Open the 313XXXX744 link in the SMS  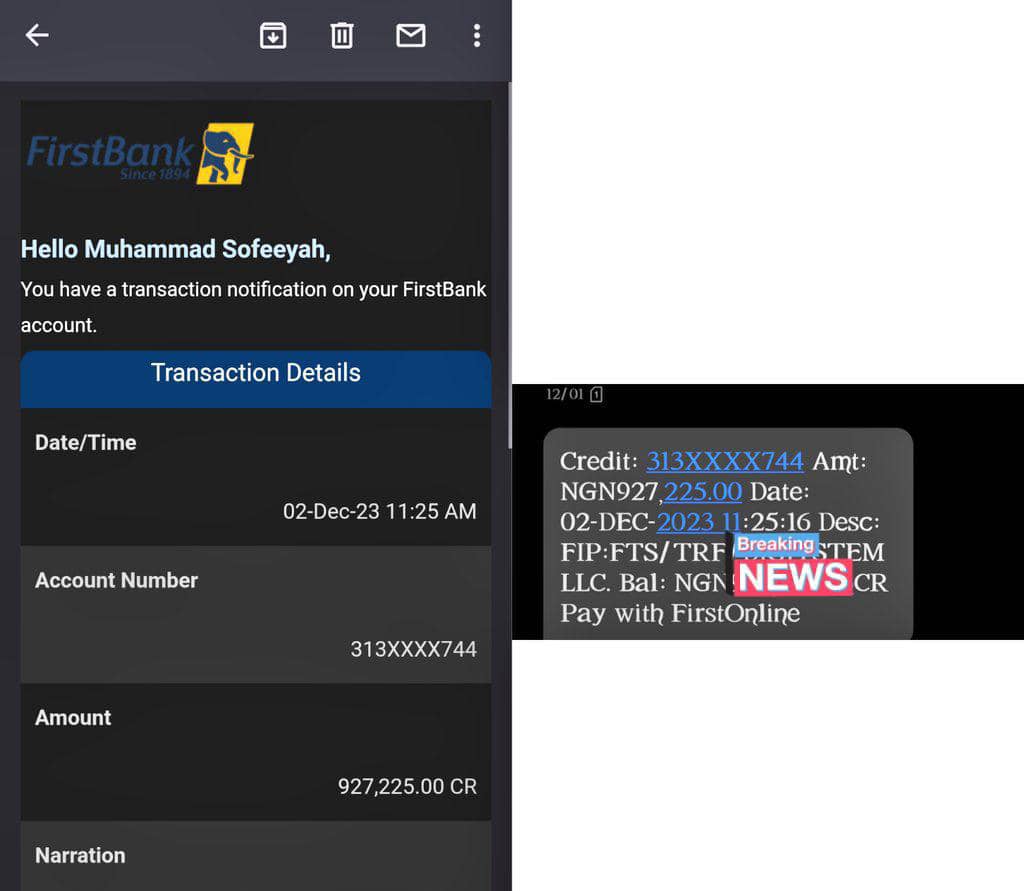coord(724,461)
